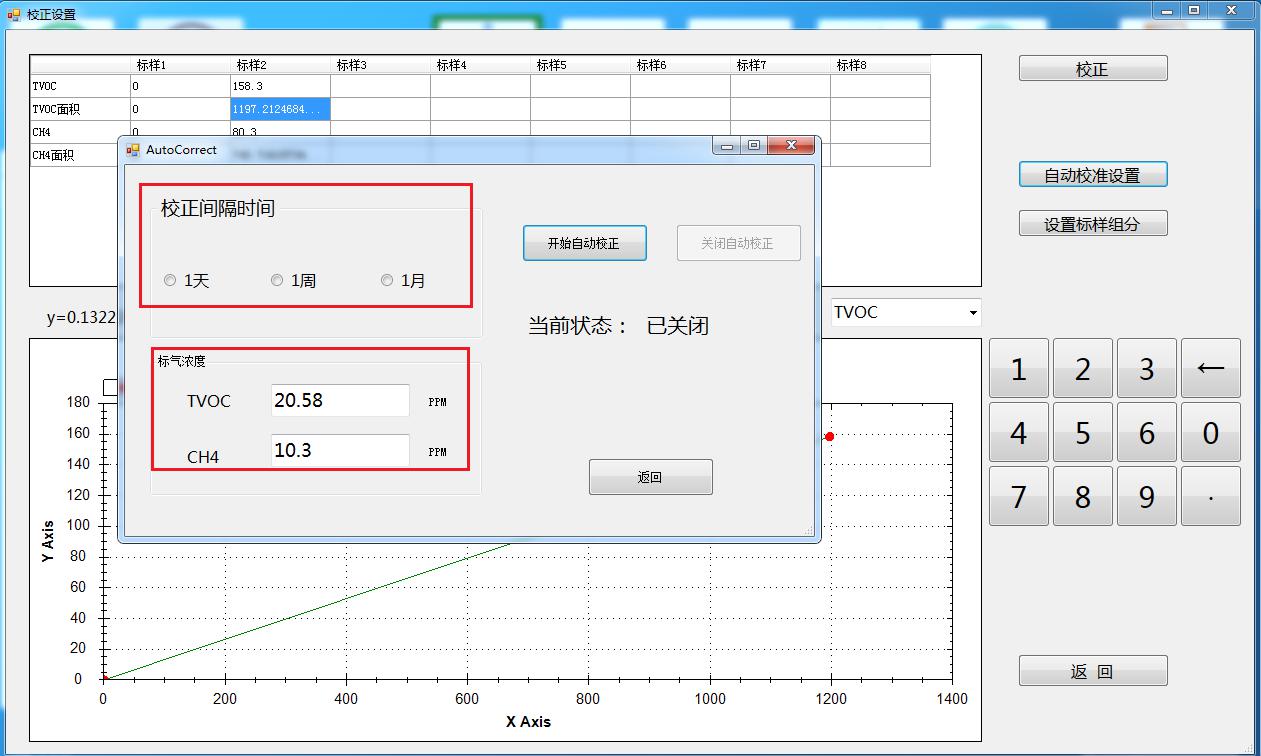Select the 1月 interval radio button
The image size is (1261, 756).
[x=387, y=281]
